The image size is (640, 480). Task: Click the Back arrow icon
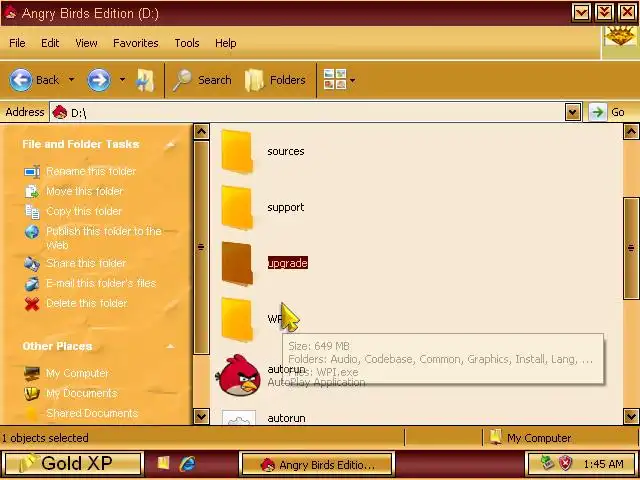20,80
